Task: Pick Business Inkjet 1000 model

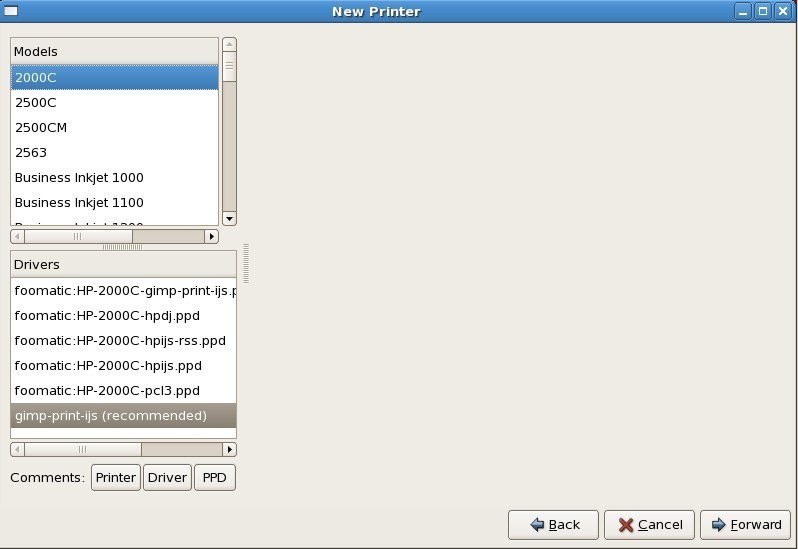Action: [115, 177]
